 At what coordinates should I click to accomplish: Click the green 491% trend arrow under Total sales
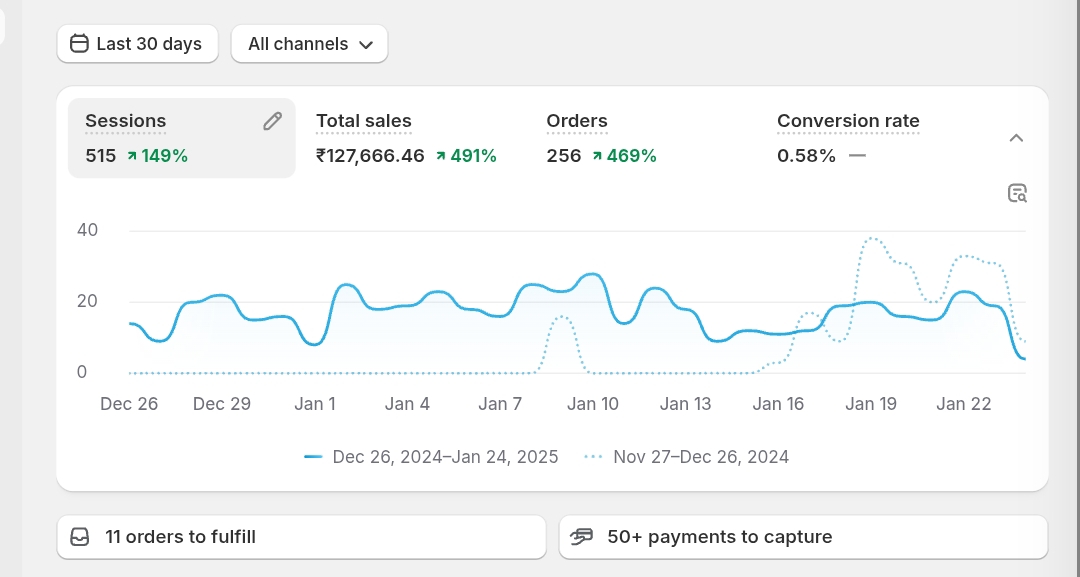pyautogui.click(x=441, y=156)
